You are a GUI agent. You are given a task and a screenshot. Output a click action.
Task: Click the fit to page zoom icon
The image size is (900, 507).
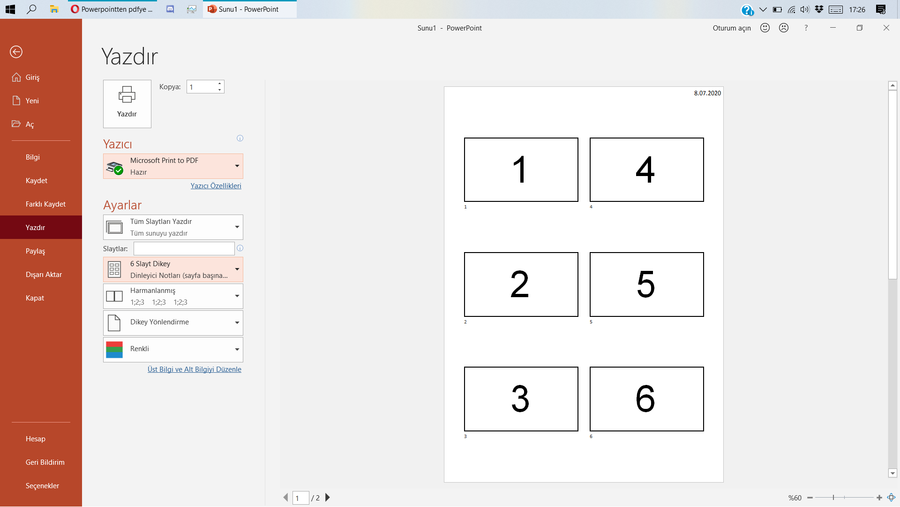[891, 498]
